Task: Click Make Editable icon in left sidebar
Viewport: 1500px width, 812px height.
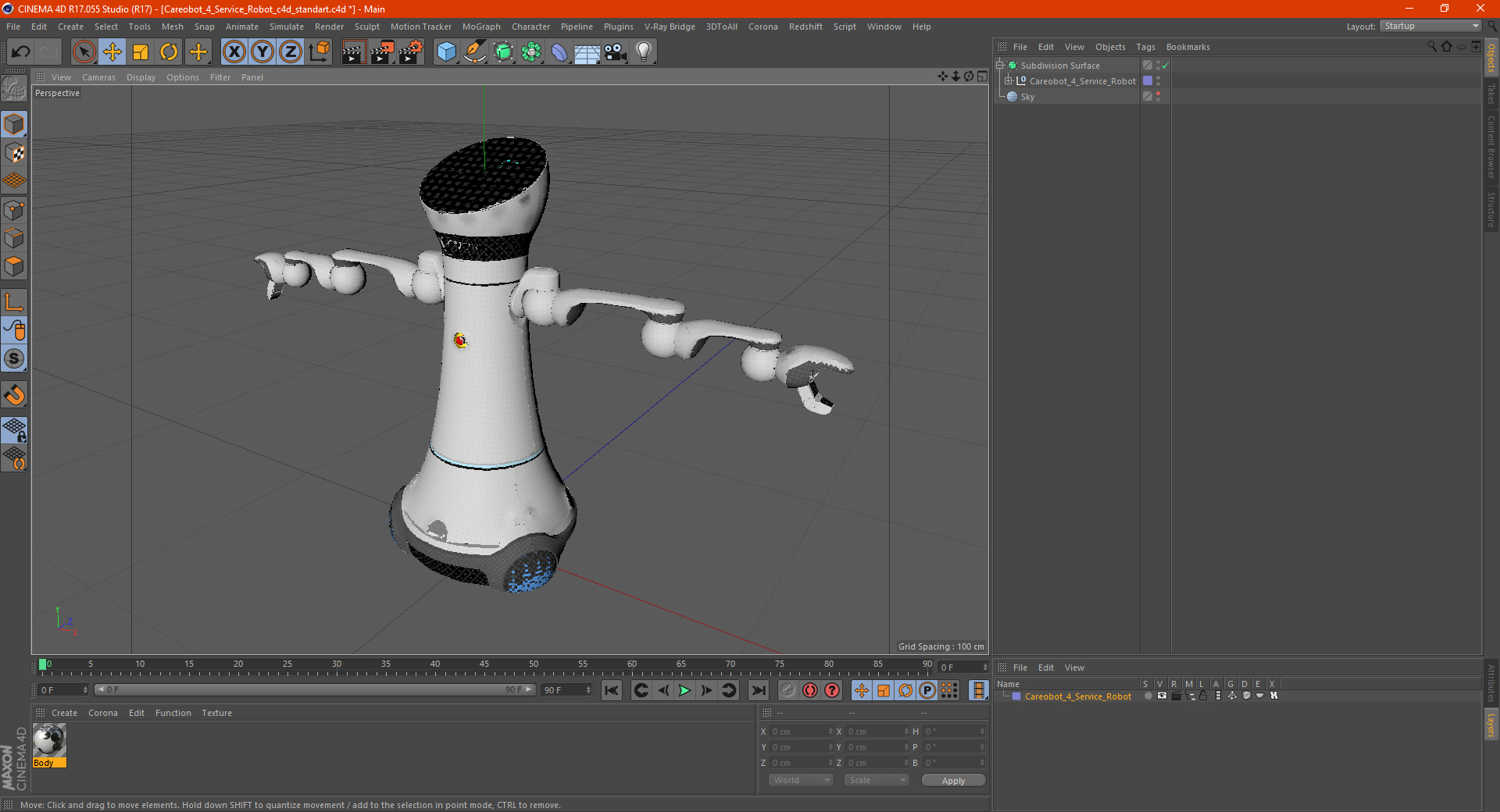Action: [x=14, y=88]
